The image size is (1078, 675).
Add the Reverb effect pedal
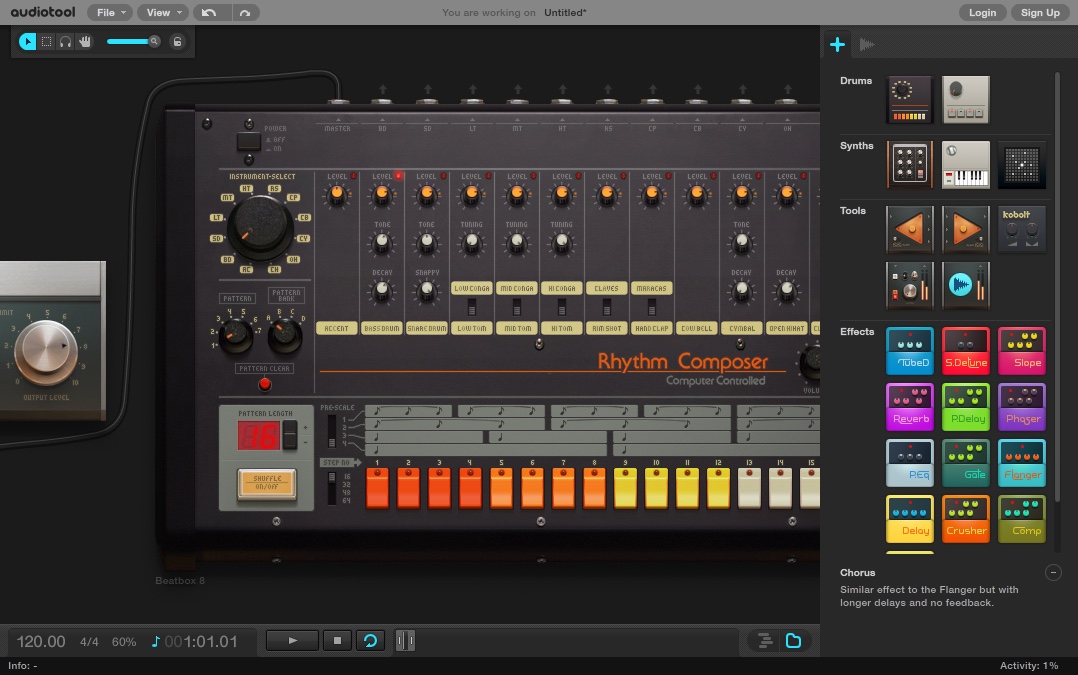click(910, 407)
